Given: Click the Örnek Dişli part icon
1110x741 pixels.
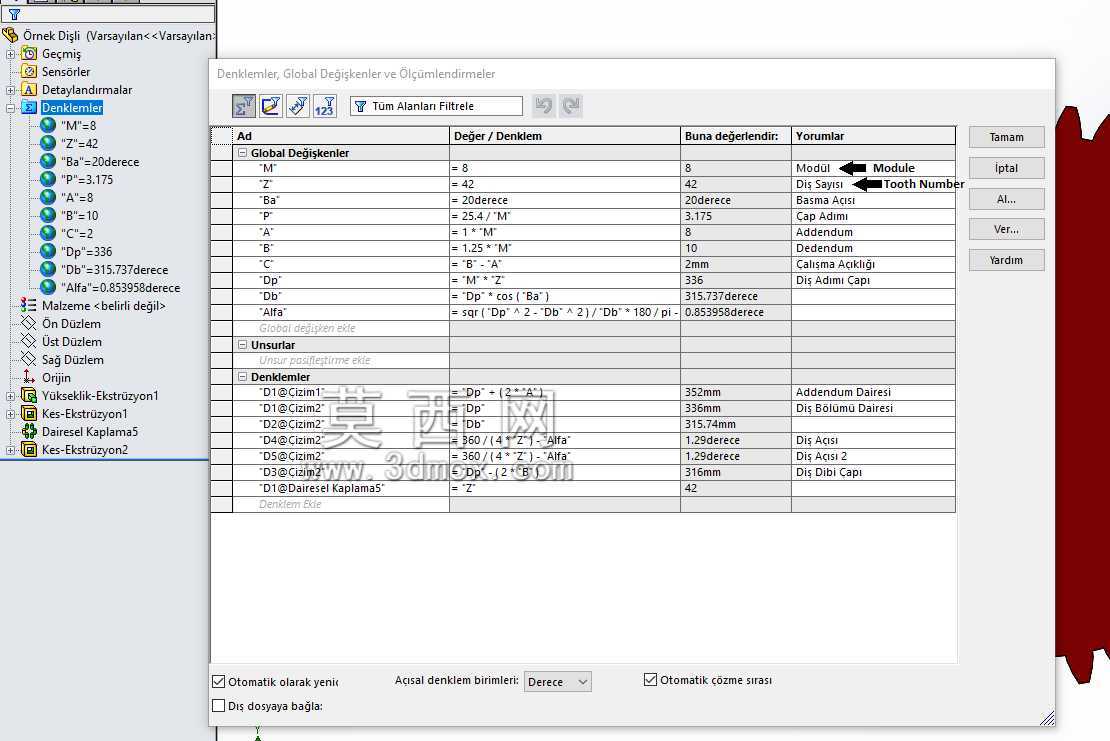Looking at the screenshot, I should pos(11,35).
